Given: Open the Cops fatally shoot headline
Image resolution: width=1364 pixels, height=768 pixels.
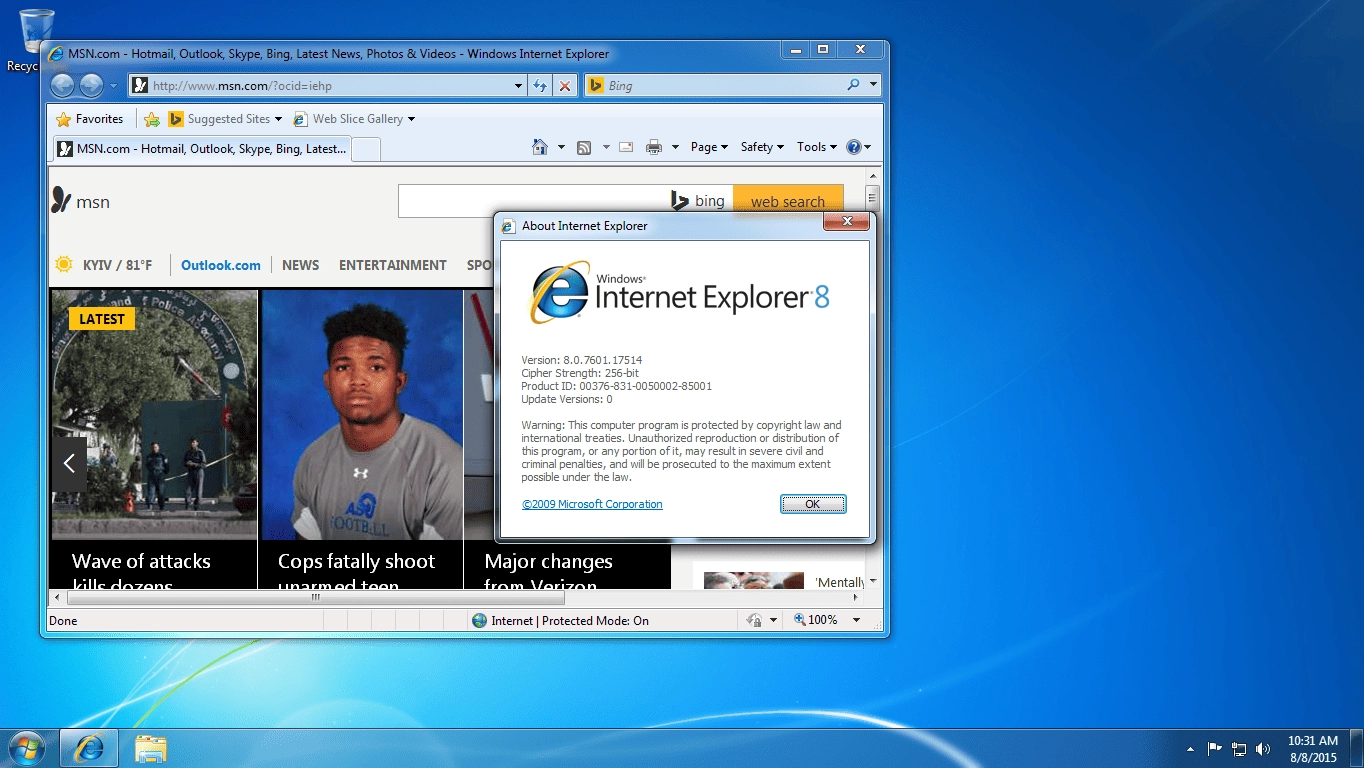Looking at the screenshot, I should 356,573.
